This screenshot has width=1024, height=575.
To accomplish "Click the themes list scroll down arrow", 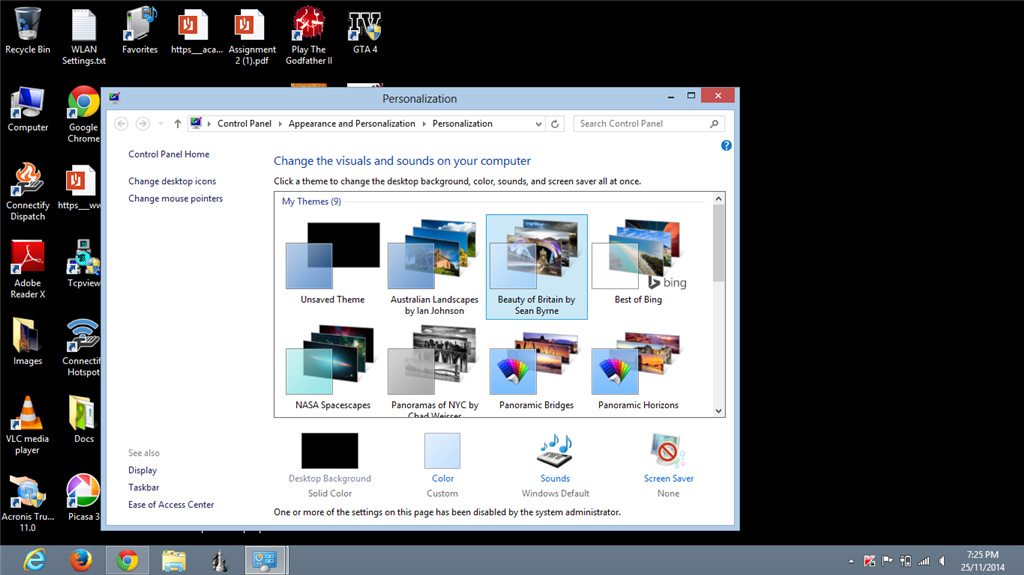I will coord(718,411).
